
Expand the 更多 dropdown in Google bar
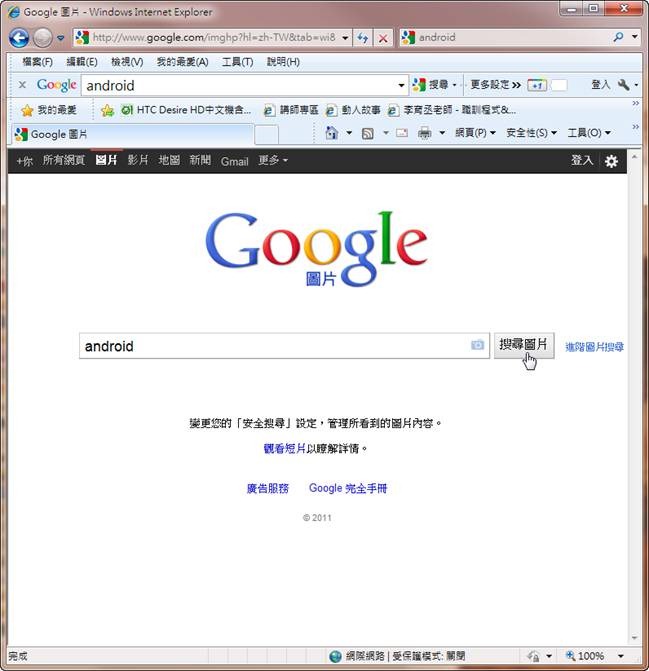tap(273, 160)
